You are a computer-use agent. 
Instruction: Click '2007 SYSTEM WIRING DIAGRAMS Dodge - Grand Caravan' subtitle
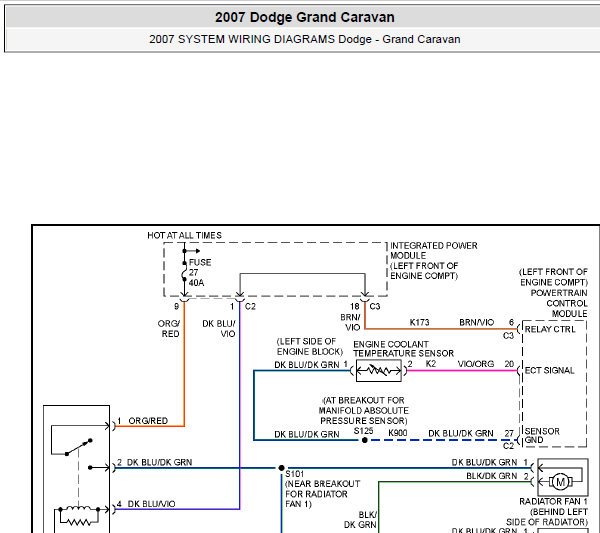pyautogui.click(x=305, y=39)
